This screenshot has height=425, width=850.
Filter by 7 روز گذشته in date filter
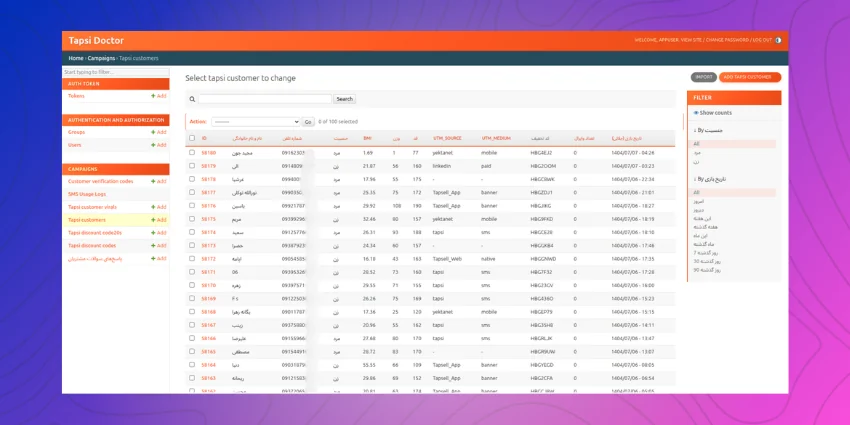pos(705,253)
